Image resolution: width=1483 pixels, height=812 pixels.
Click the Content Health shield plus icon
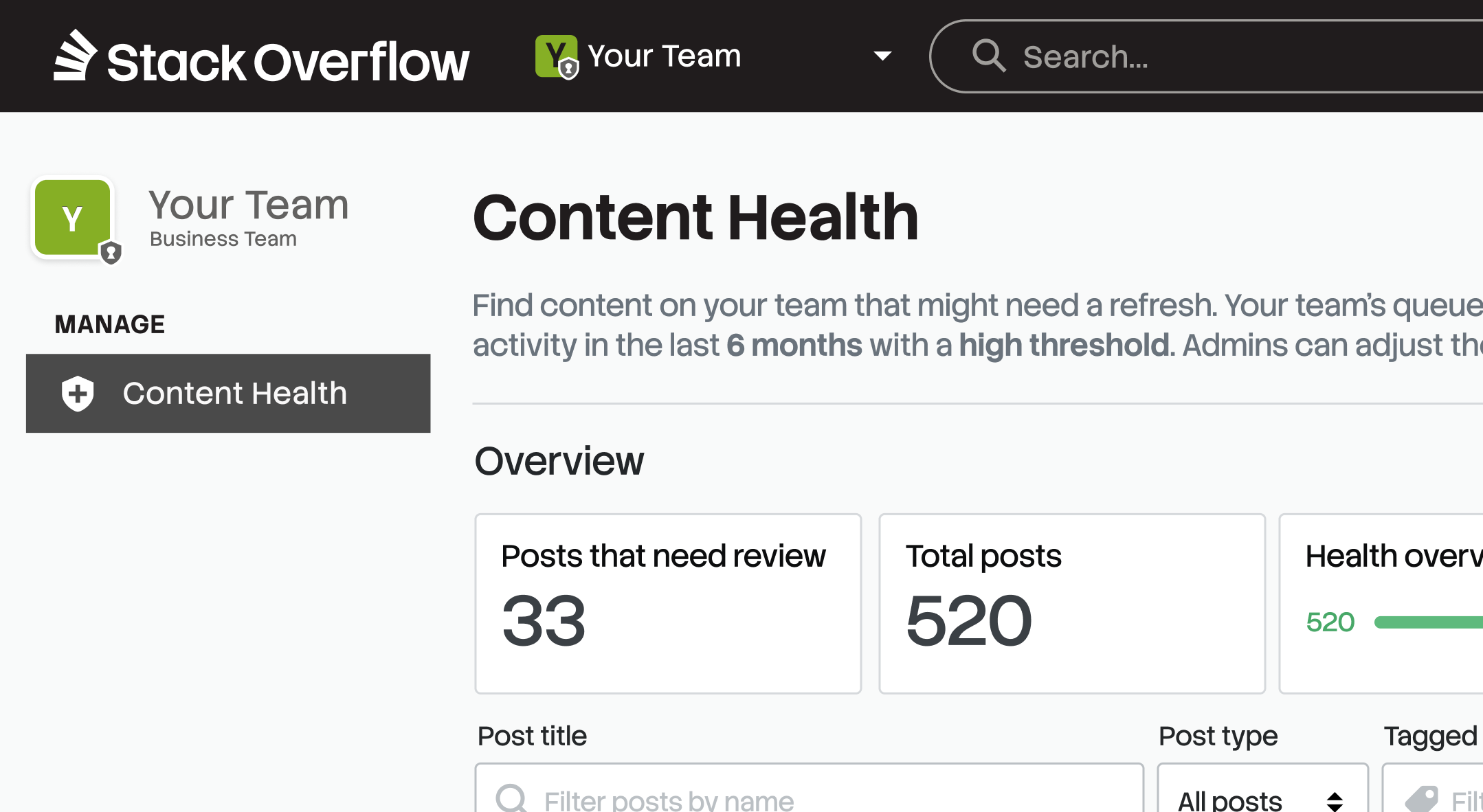pos(78,394)
